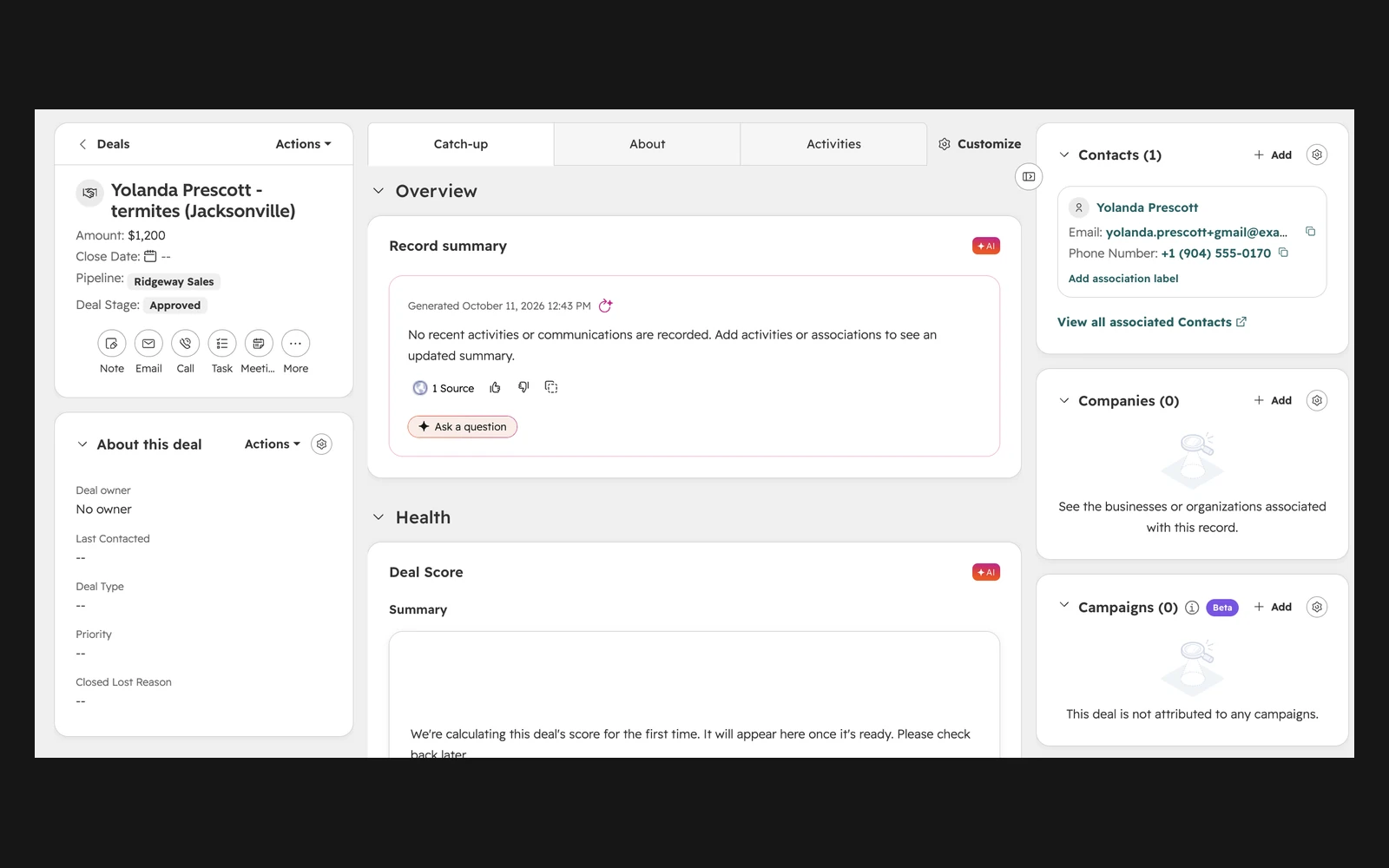Create a Note on this deal
Screen dimensions: 1389x868
pyautogui.click(x=111, y=344)
